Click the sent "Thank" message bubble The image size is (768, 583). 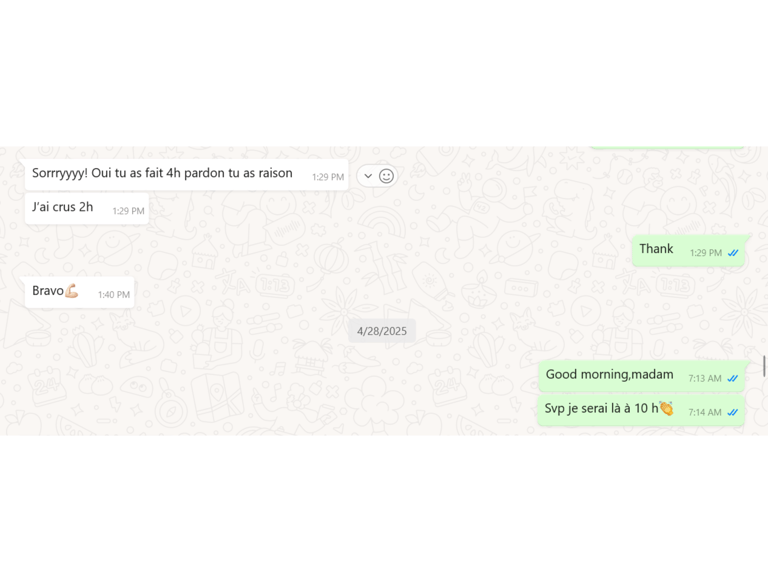coord(688,250)
